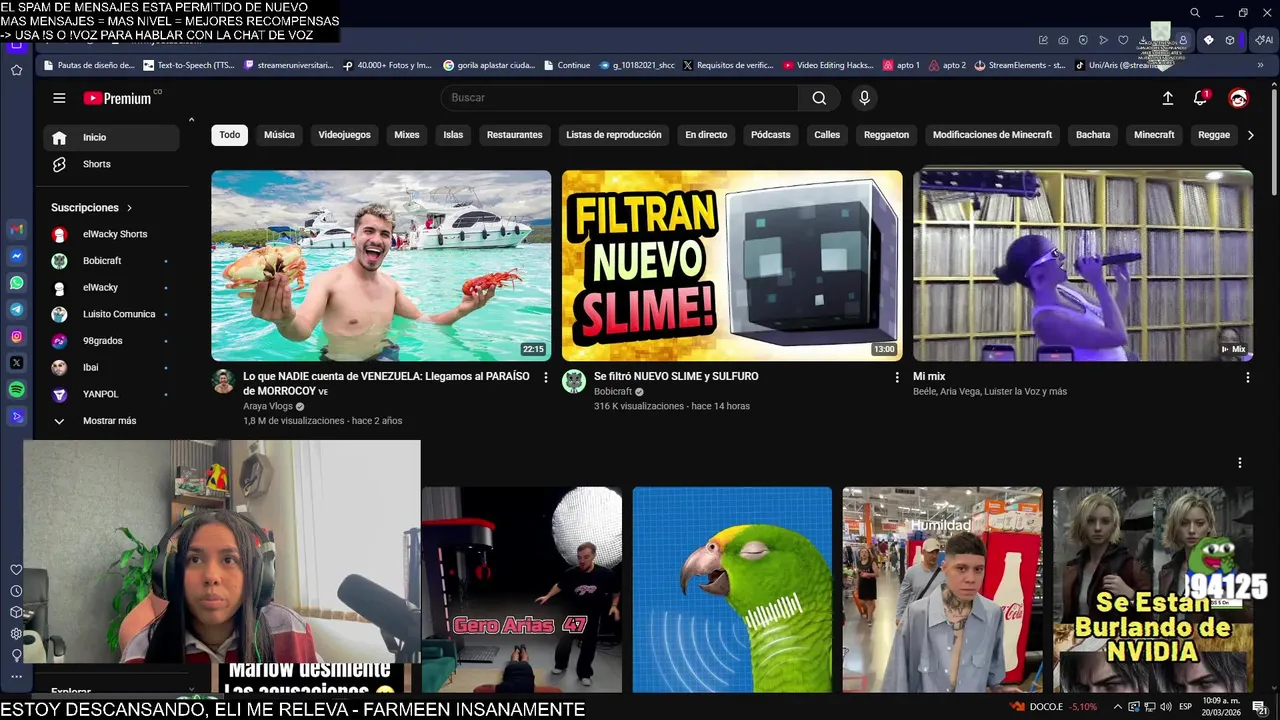Select the Pódcasts filter chip
Screen dimensions: 1280x720
click(x=770, y=135)
